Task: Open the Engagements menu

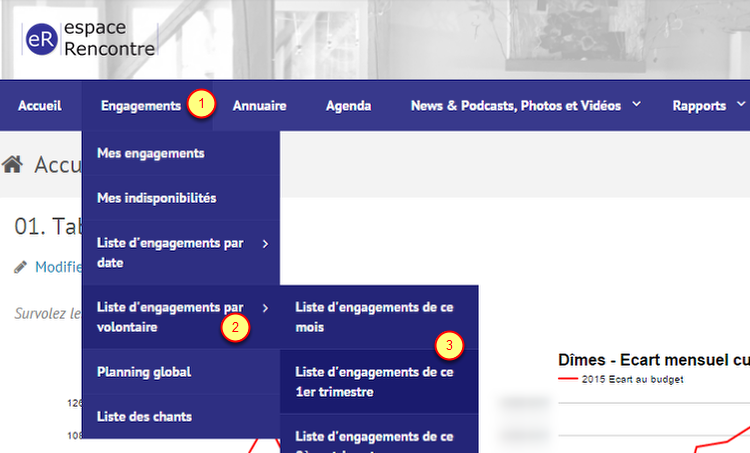Action: pyautogui.click(x=141, y=106)
